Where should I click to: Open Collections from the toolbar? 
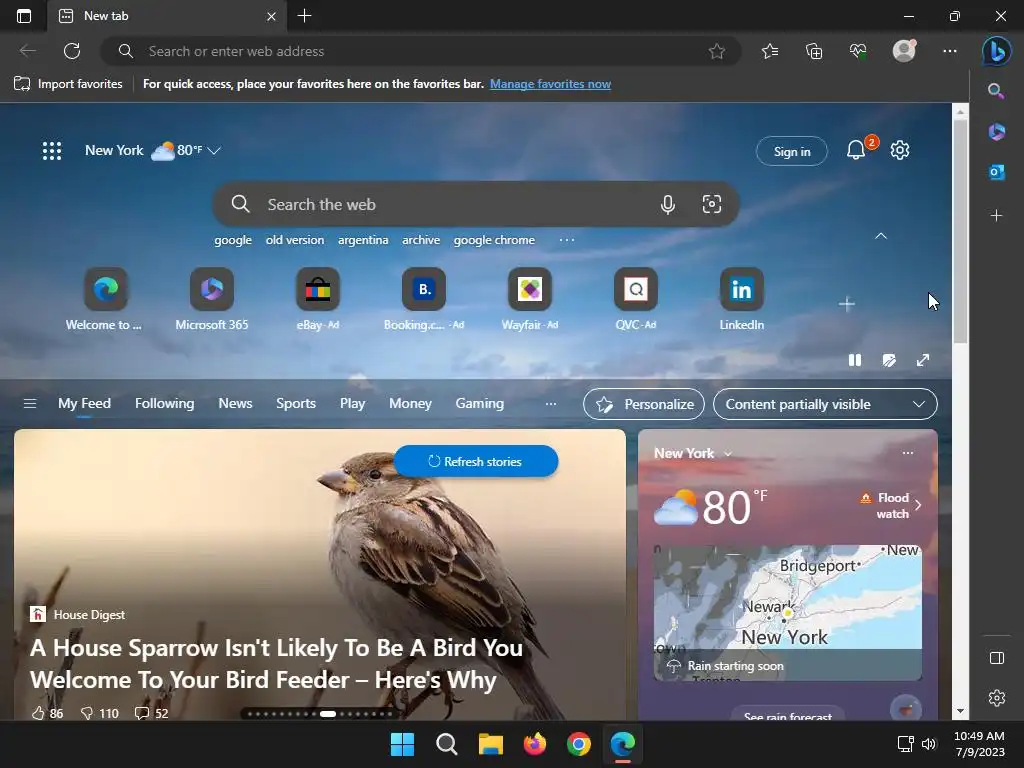[814, 51]
